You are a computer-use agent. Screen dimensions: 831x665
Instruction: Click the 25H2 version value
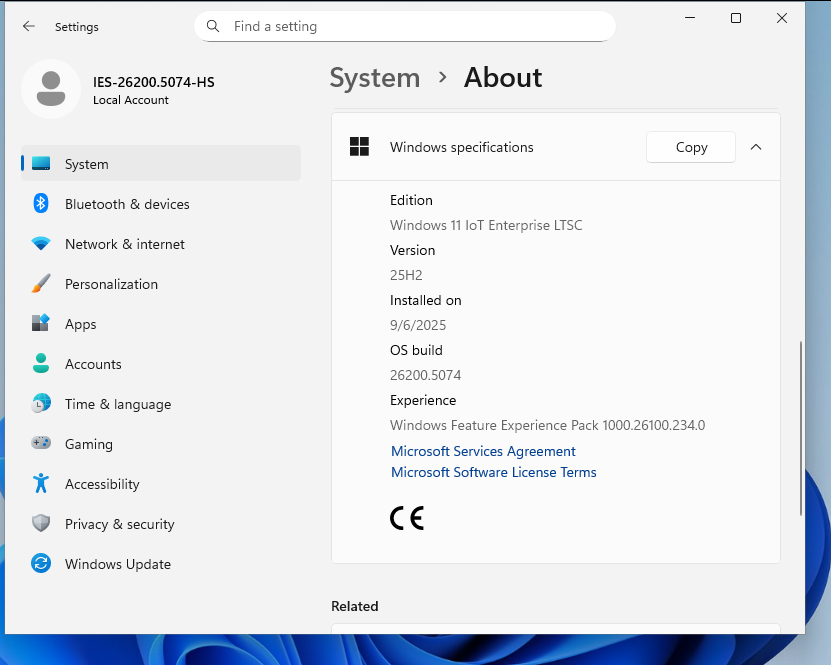[x=406, y=275]
